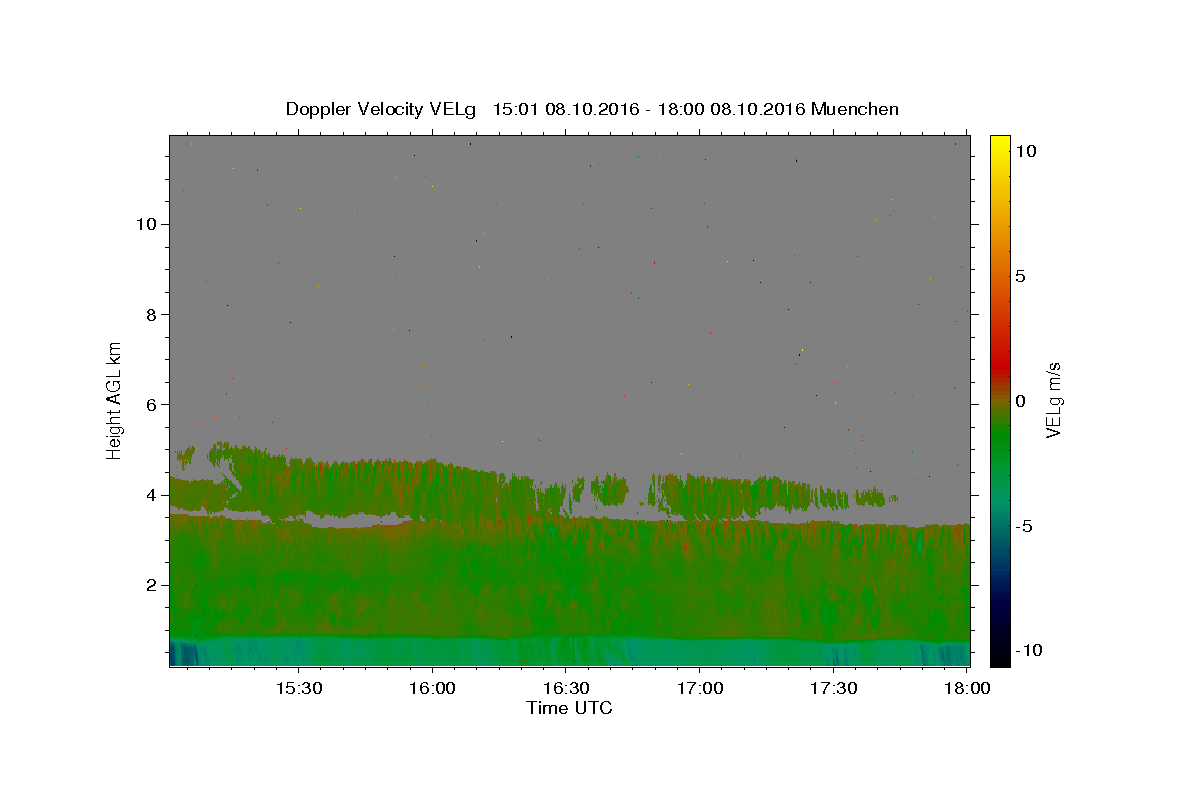Image resolution: width=1200 pixels, height=800 pixels.
Task: Click the Muenchen station name in title
Action: [855, 109]
